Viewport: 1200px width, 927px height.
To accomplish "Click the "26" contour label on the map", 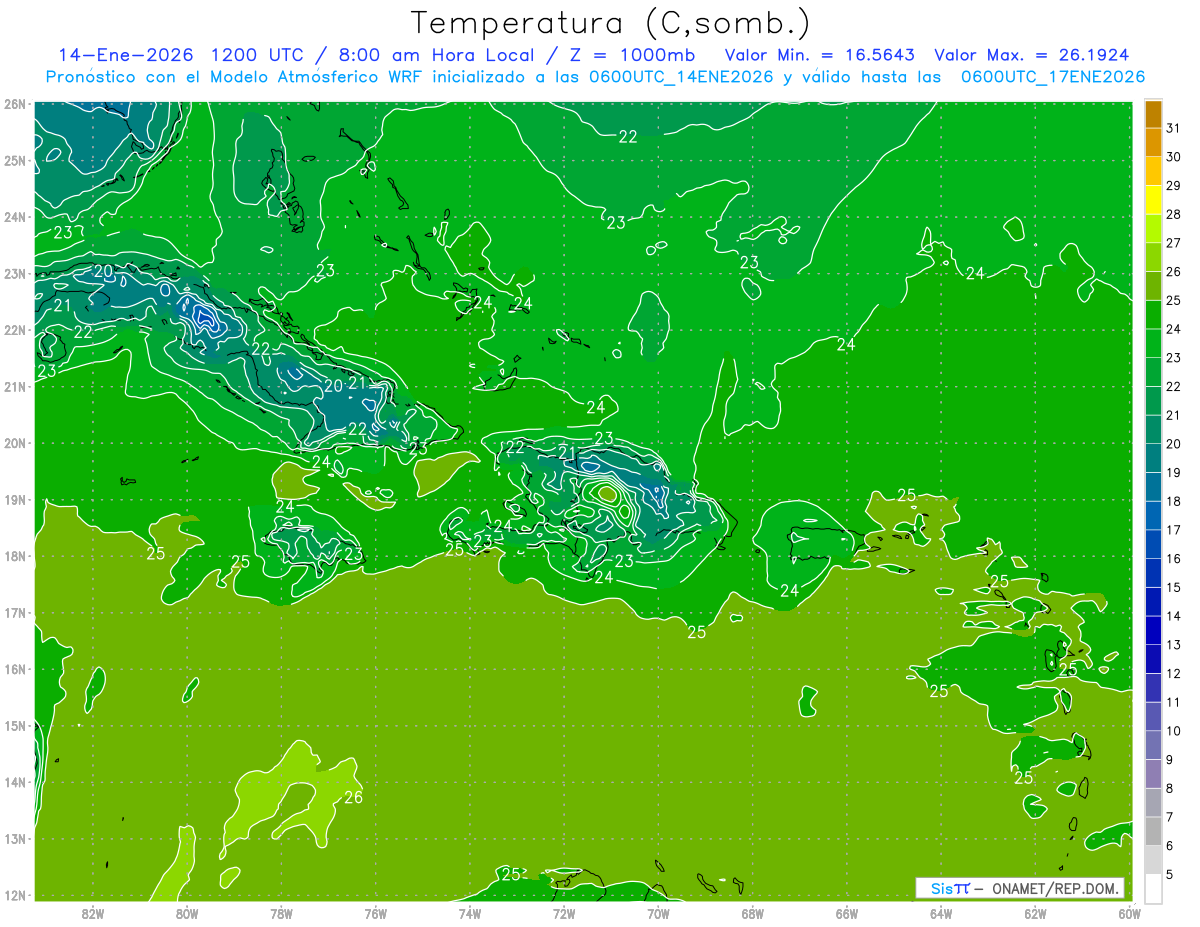I will tap(353, 797).
